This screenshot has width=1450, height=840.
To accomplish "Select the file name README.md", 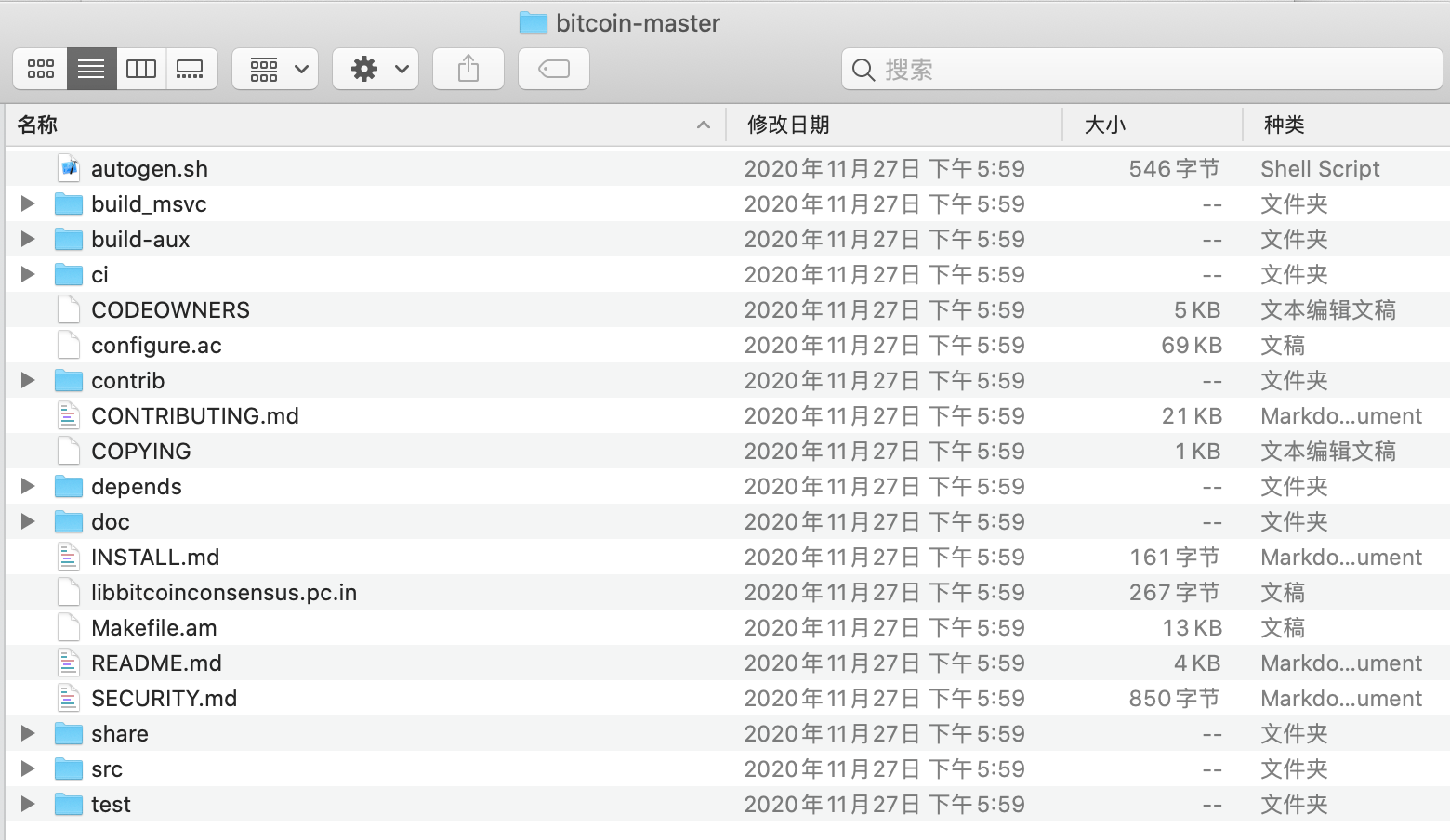I will [156, 663].
